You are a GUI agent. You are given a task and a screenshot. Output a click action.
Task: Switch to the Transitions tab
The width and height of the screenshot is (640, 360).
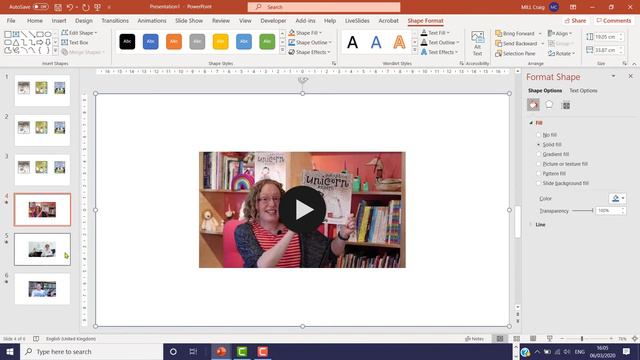[115, 20]
